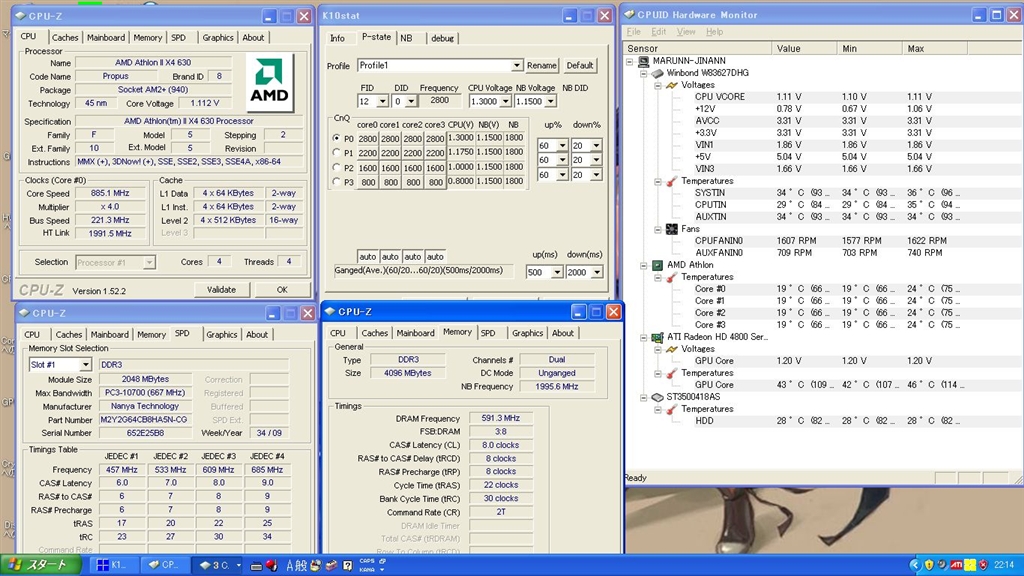This screenshot has width=1024, height=576.
Task: Click the MARUNN-JINANN computer icon
Action: 645,61
